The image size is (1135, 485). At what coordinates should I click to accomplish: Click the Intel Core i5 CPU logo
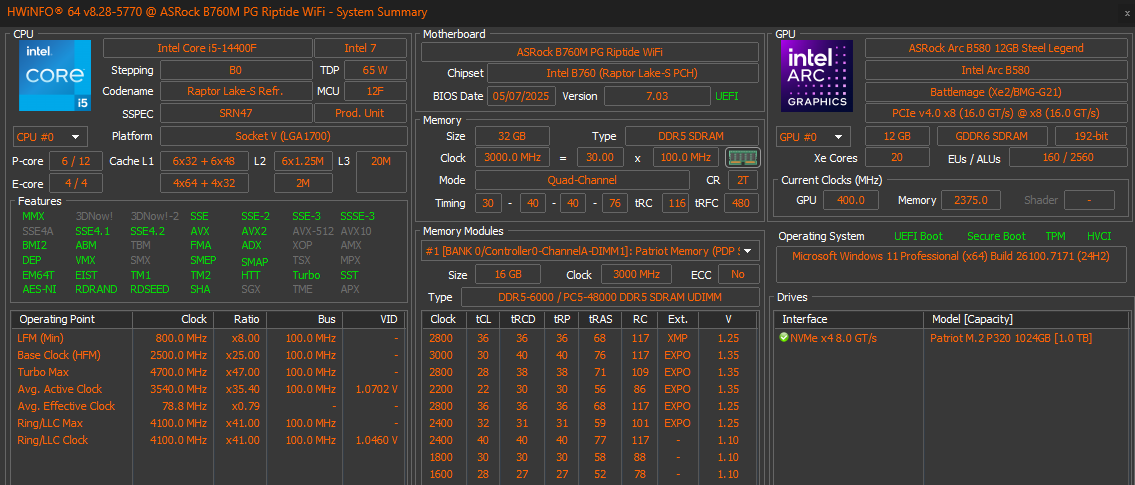coord(55,75)
